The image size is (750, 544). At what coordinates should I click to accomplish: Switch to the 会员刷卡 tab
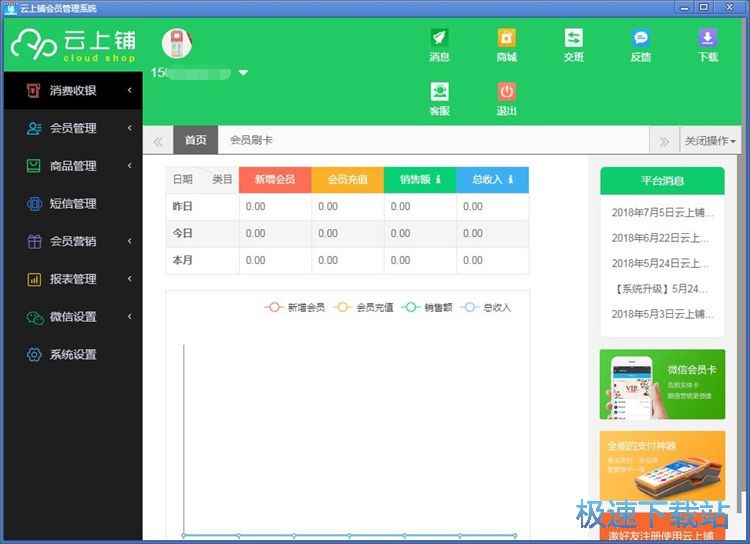coord(251,141)
